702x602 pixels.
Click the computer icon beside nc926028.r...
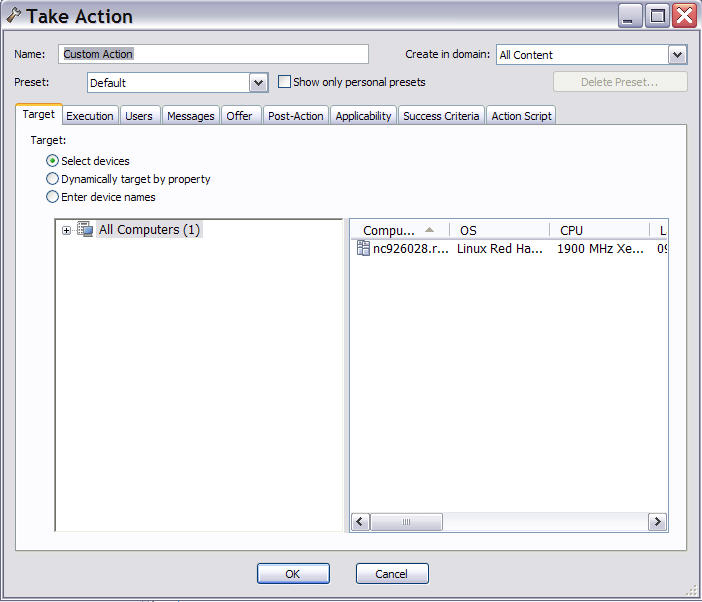point(363,248)
